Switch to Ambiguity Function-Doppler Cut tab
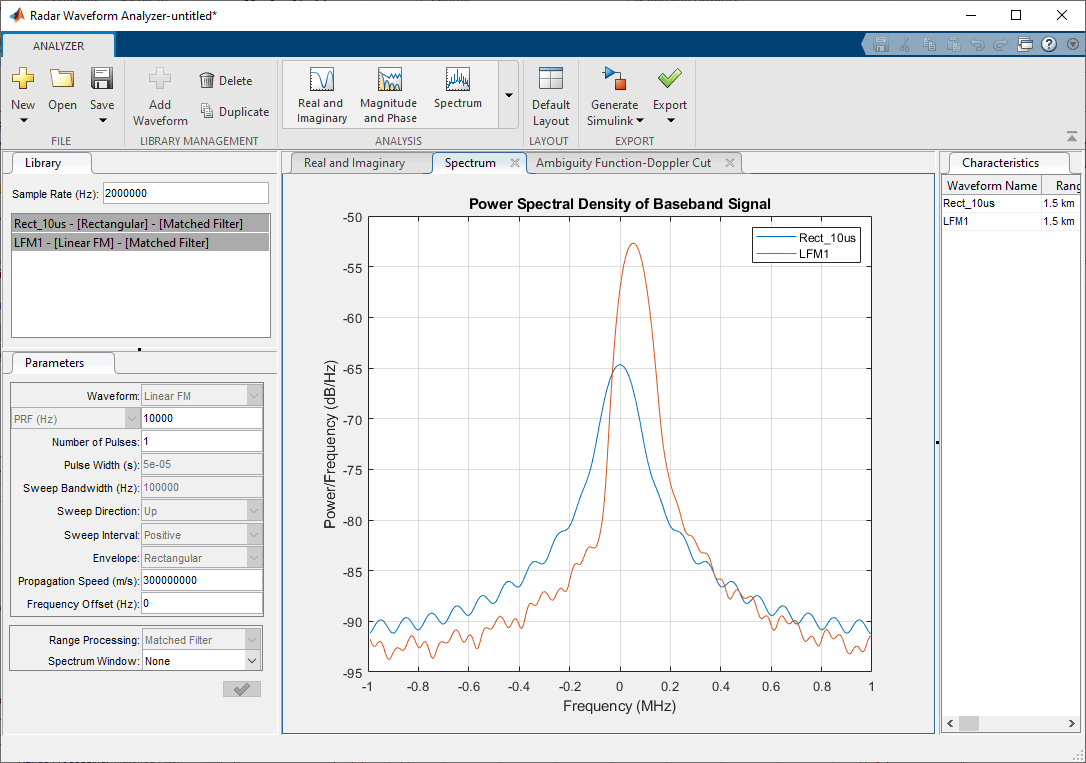The height and width of the screenshot is (763, 1086). click(x=623, y=163)
